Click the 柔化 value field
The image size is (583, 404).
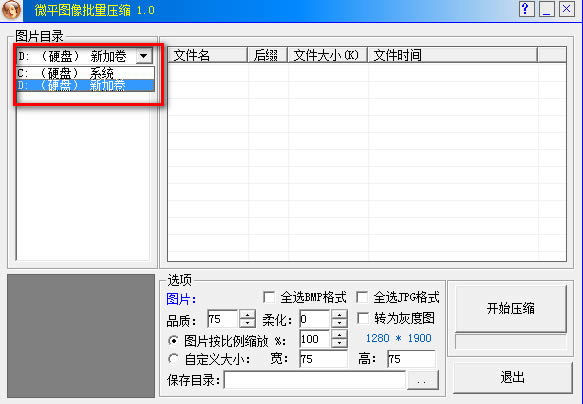(x=314, y=319)
